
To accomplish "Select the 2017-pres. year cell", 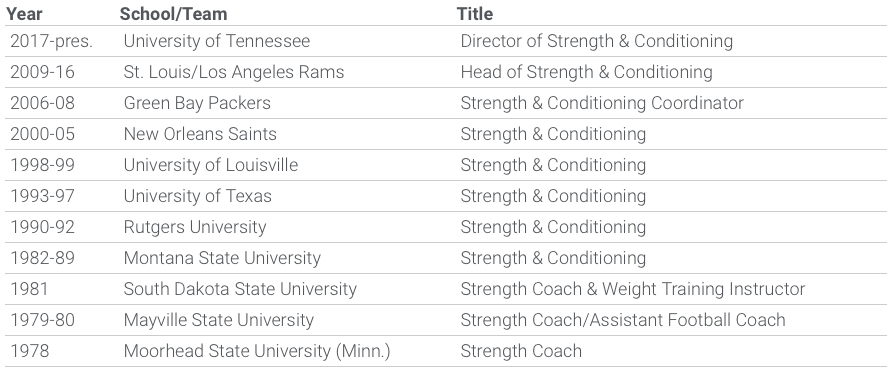I will pyautogui.click(x=51, y=41).
